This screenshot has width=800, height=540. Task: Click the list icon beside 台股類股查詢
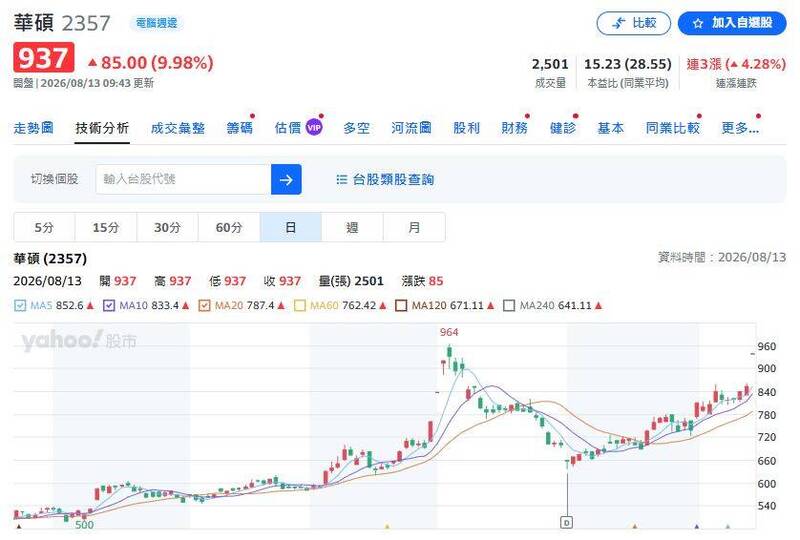[341, 180]
